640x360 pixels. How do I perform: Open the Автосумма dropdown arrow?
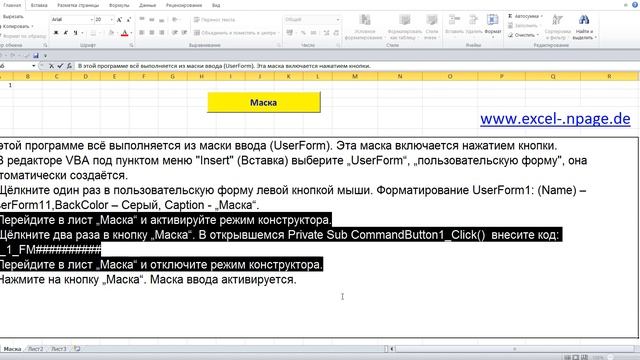pos(542,16)
